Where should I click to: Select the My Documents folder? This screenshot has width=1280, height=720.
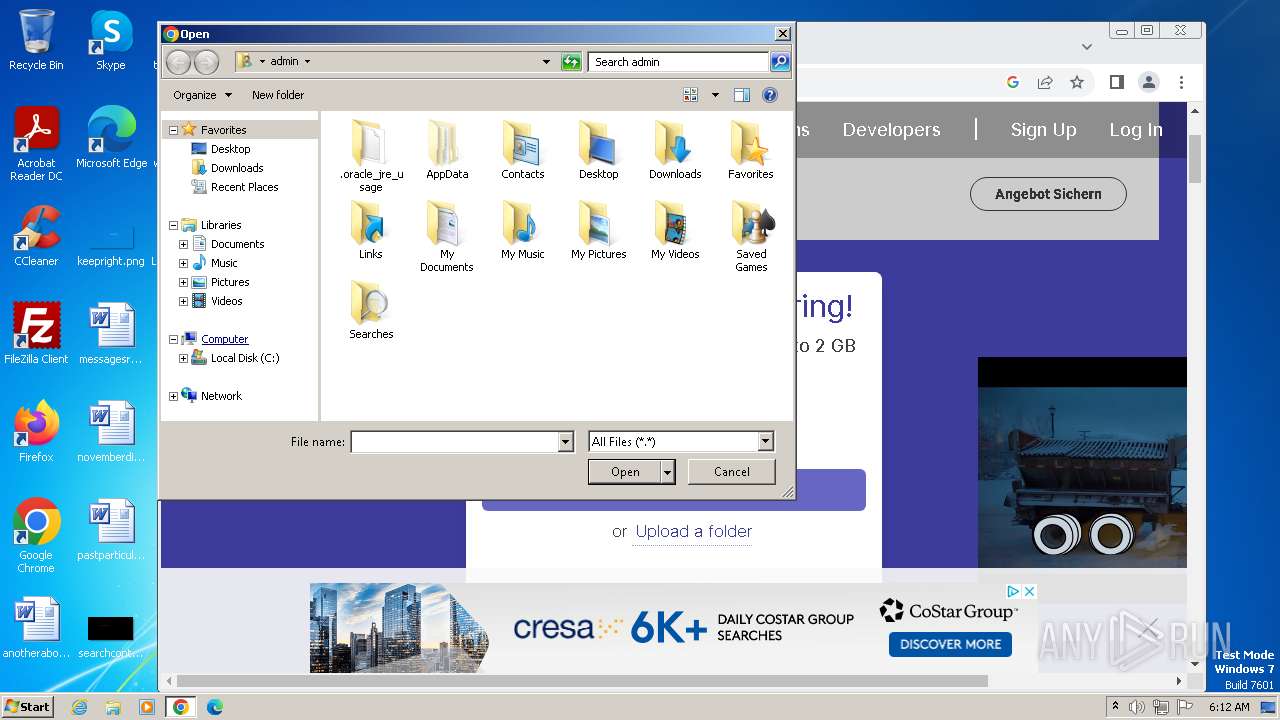447,236
